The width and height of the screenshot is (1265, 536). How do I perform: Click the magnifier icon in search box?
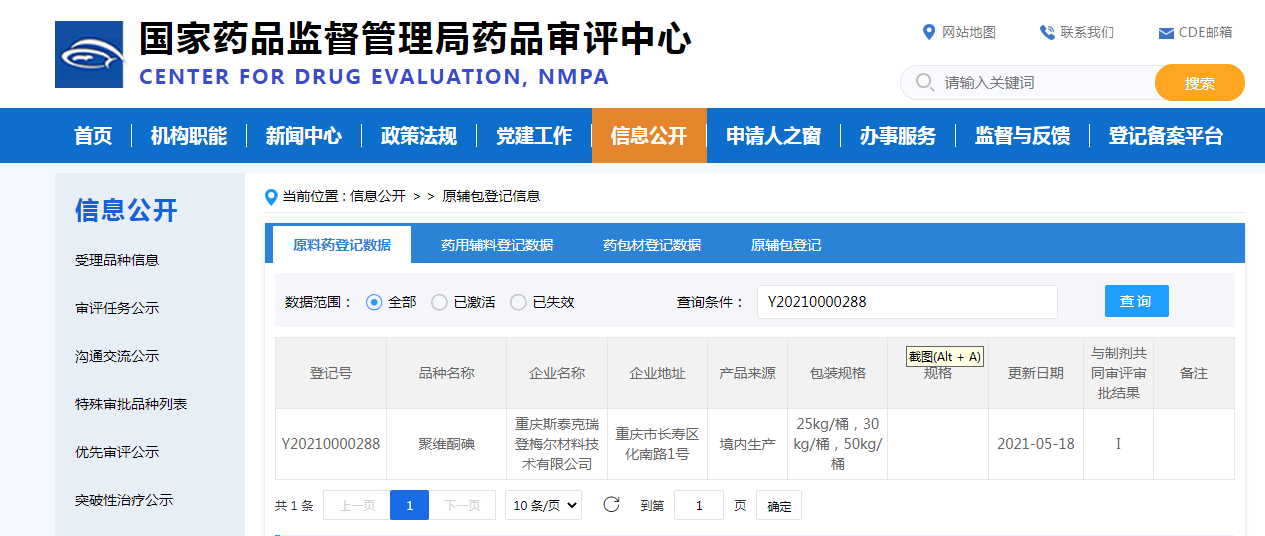point(925,82)
